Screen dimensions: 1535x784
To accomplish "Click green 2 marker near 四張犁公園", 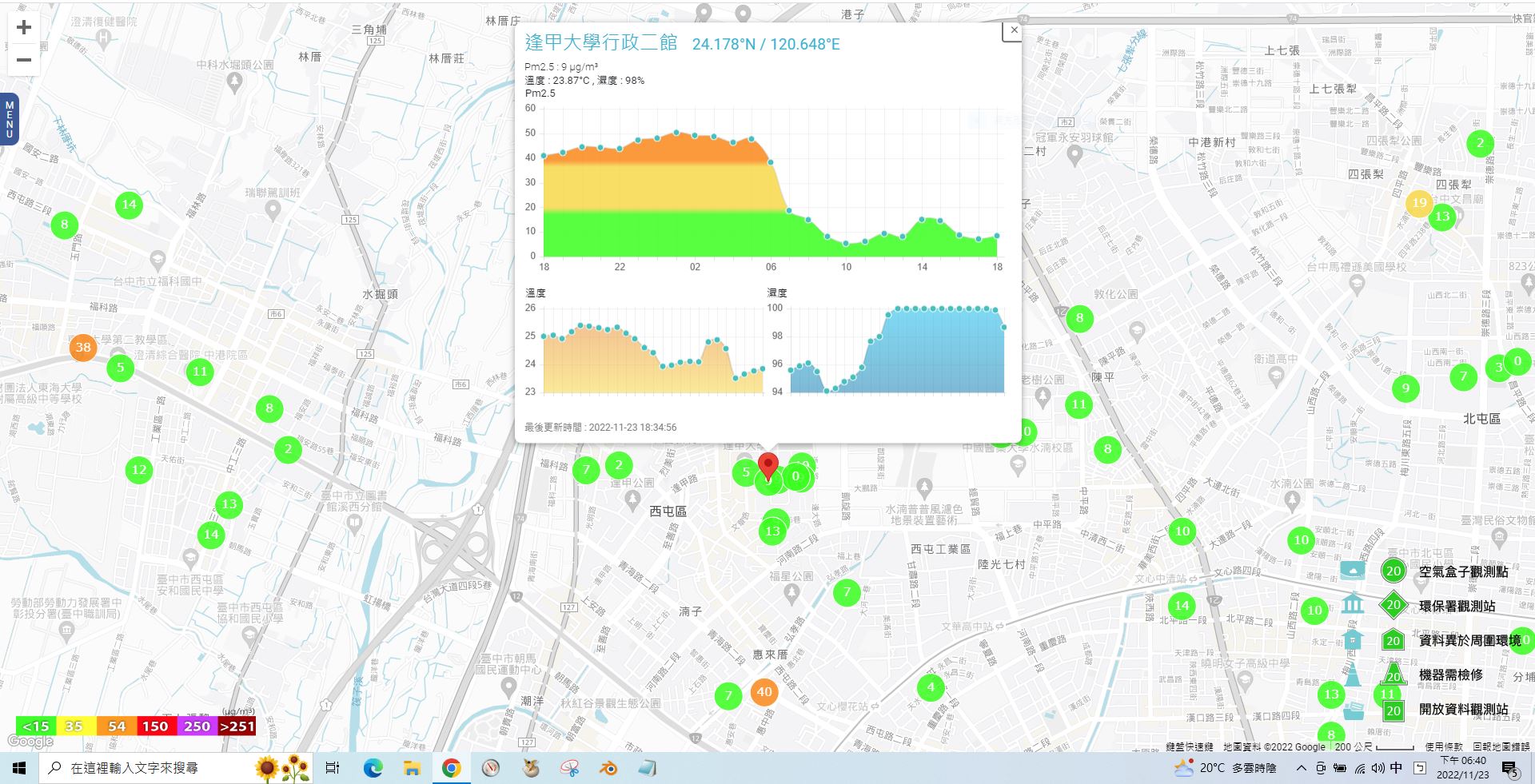I will 1480,143.
